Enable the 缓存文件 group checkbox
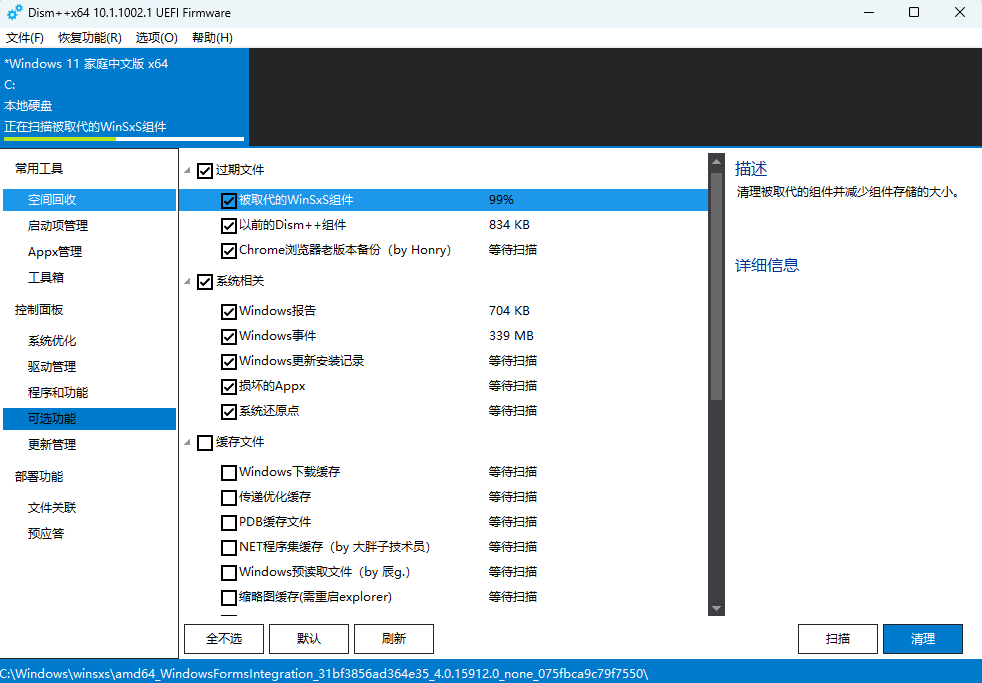 click(x=205, y=443)
